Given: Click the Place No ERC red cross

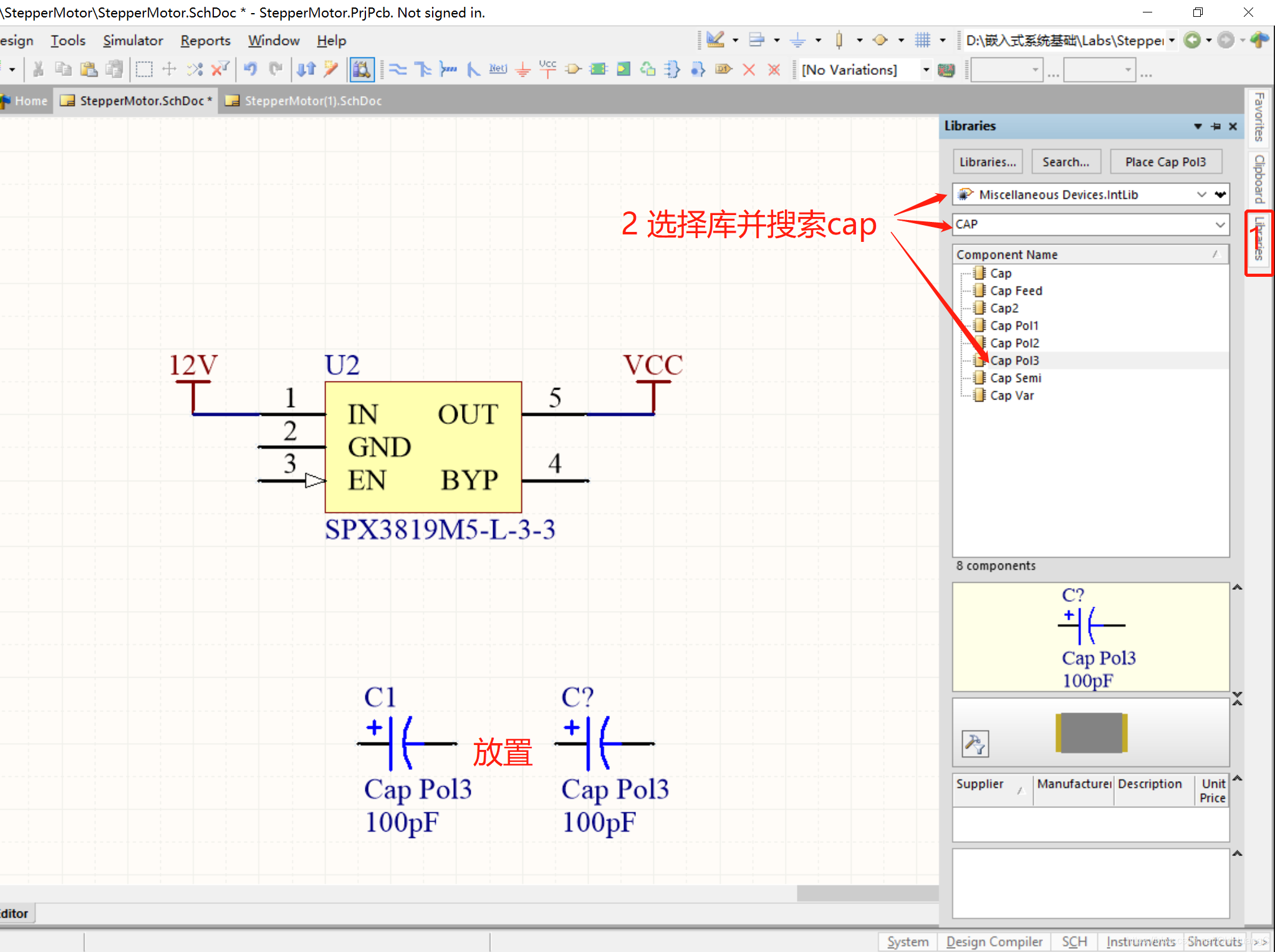Looking at the screenshot, I should coord(749,69).
